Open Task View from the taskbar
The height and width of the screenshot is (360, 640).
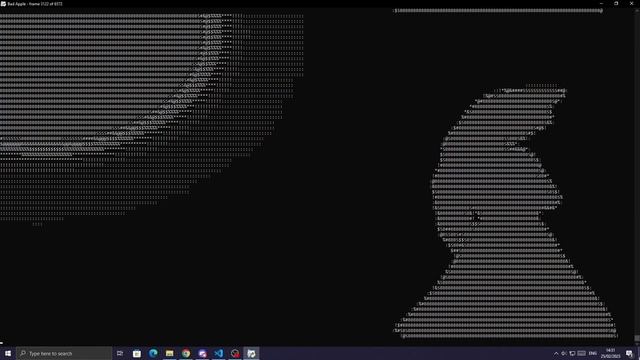[x=120, y=353]
